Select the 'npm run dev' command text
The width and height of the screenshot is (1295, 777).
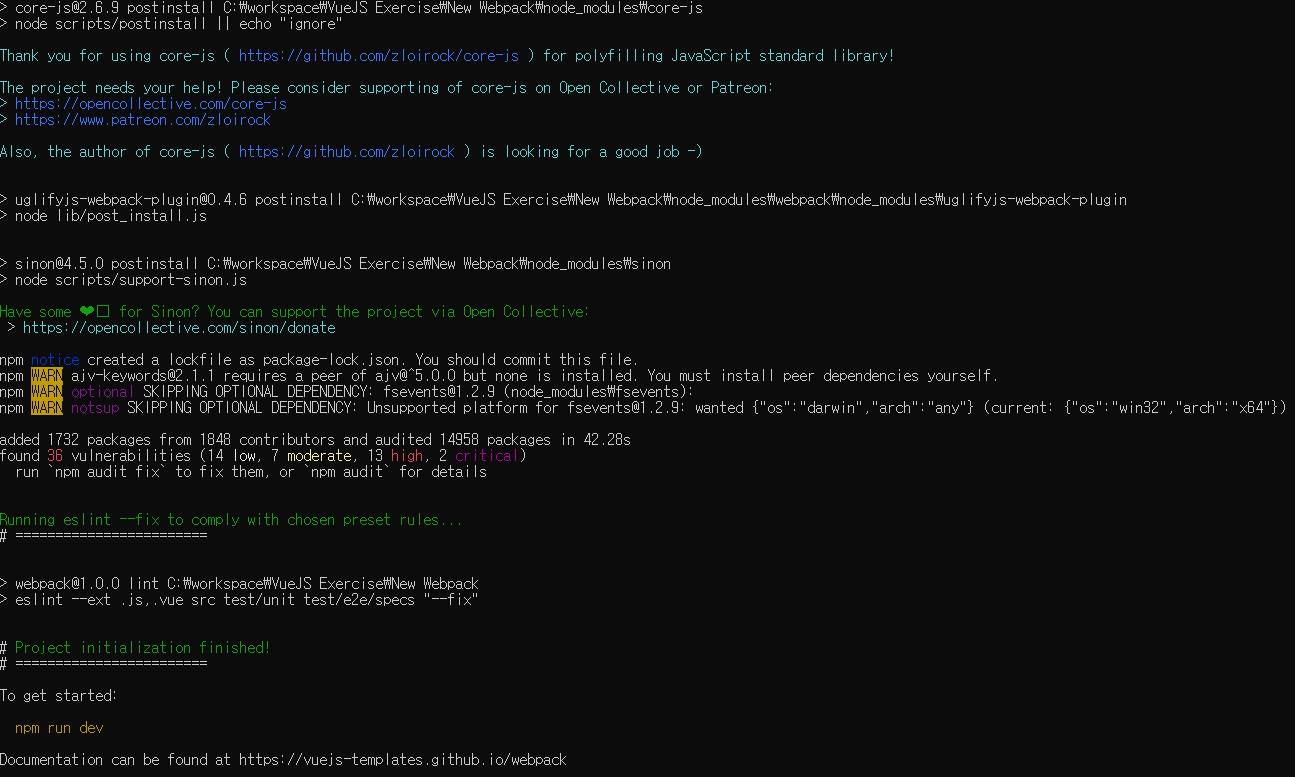pos(59,728)
